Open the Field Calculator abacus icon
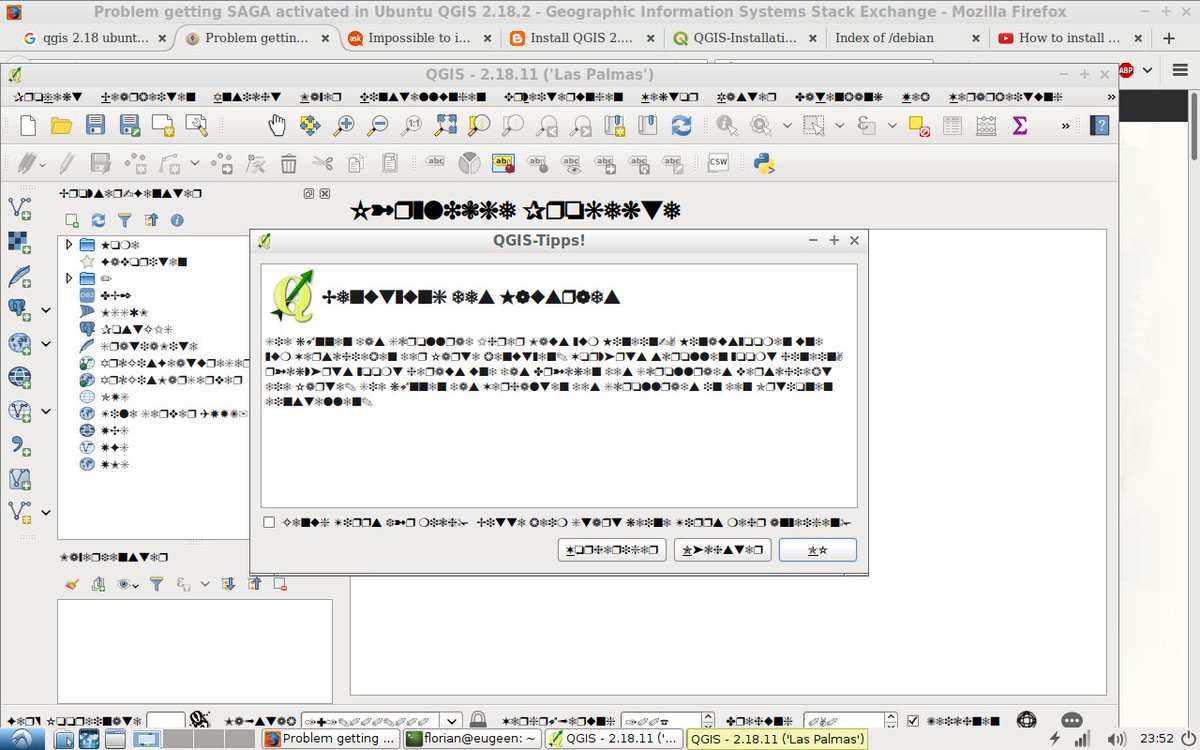The height and width of the screenshot is (750, 1200). click(x=986, y=125)
